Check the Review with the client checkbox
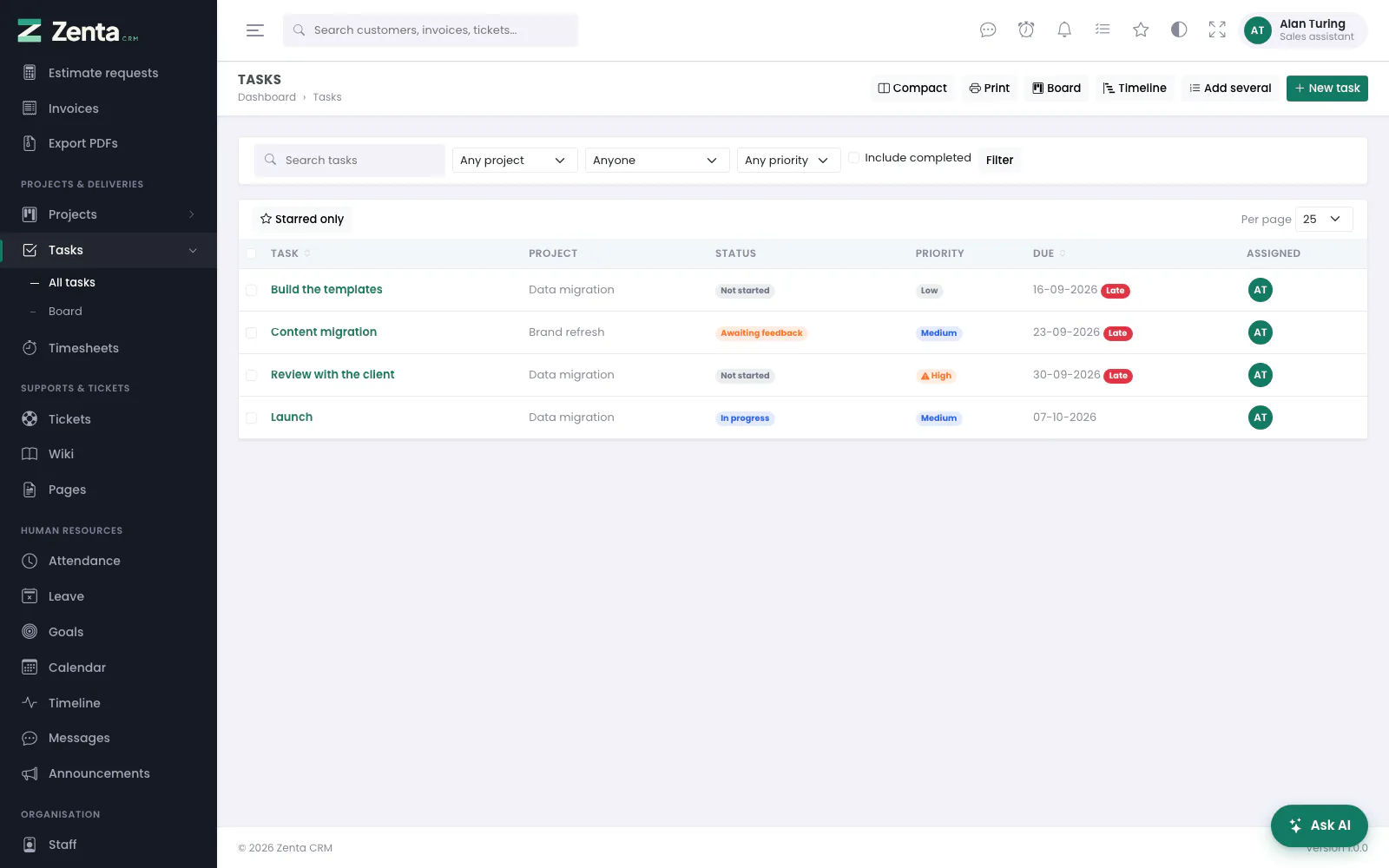This screenshot has height=868, width=1389. 251,376
